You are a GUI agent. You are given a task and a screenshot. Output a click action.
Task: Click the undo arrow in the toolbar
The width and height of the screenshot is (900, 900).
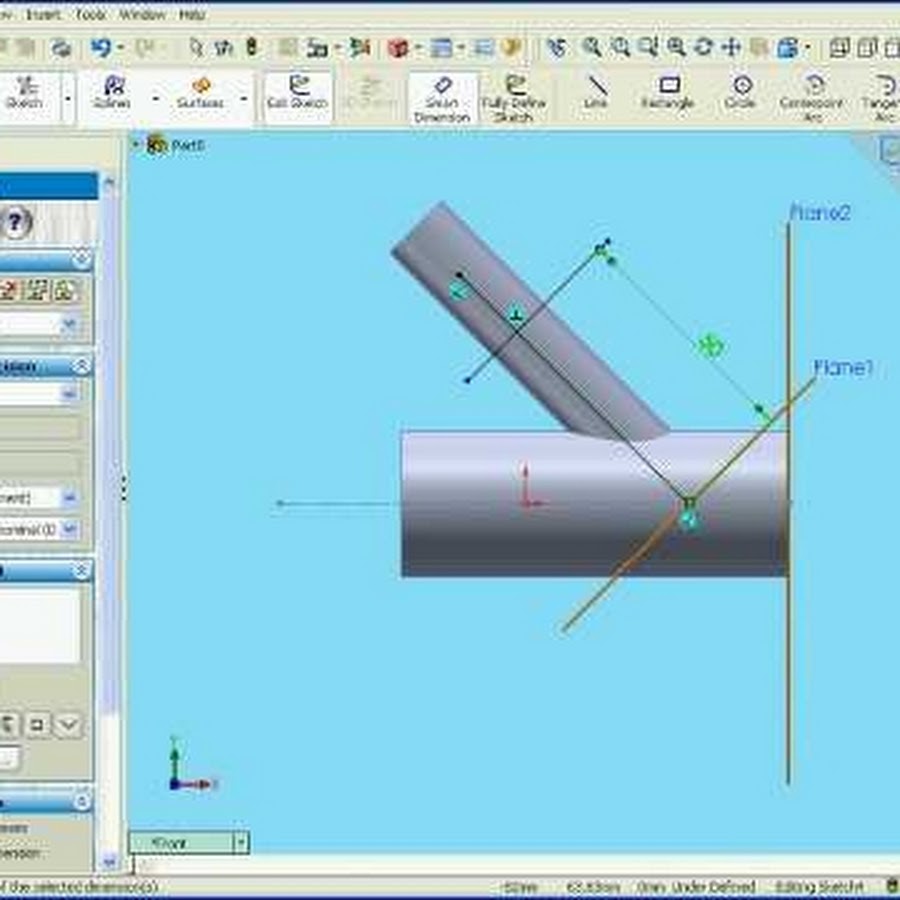(x=100, y=47)
